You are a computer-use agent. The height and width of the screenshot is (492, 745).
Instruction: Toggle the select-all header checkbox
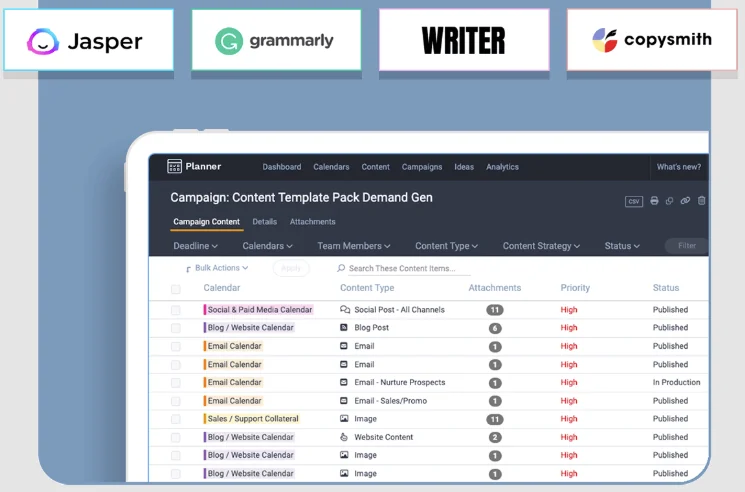[x=176, y=289]
